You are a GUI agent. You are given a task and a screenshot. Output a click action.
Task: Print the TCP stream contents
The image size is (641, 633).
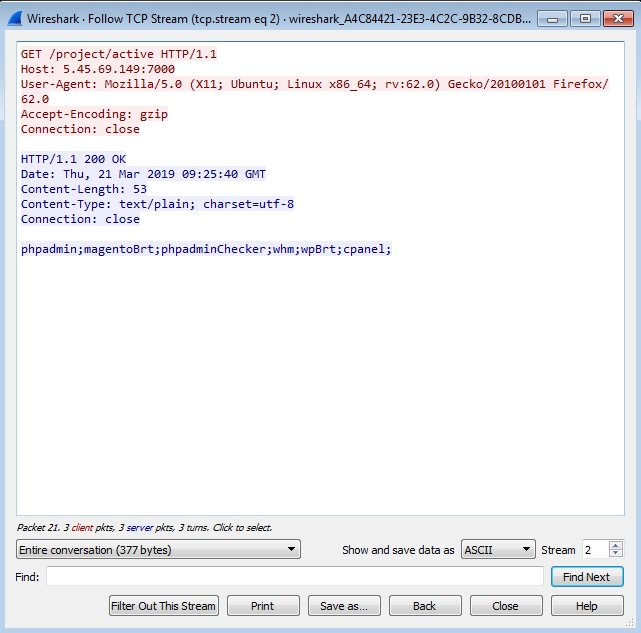coord(263,606)
